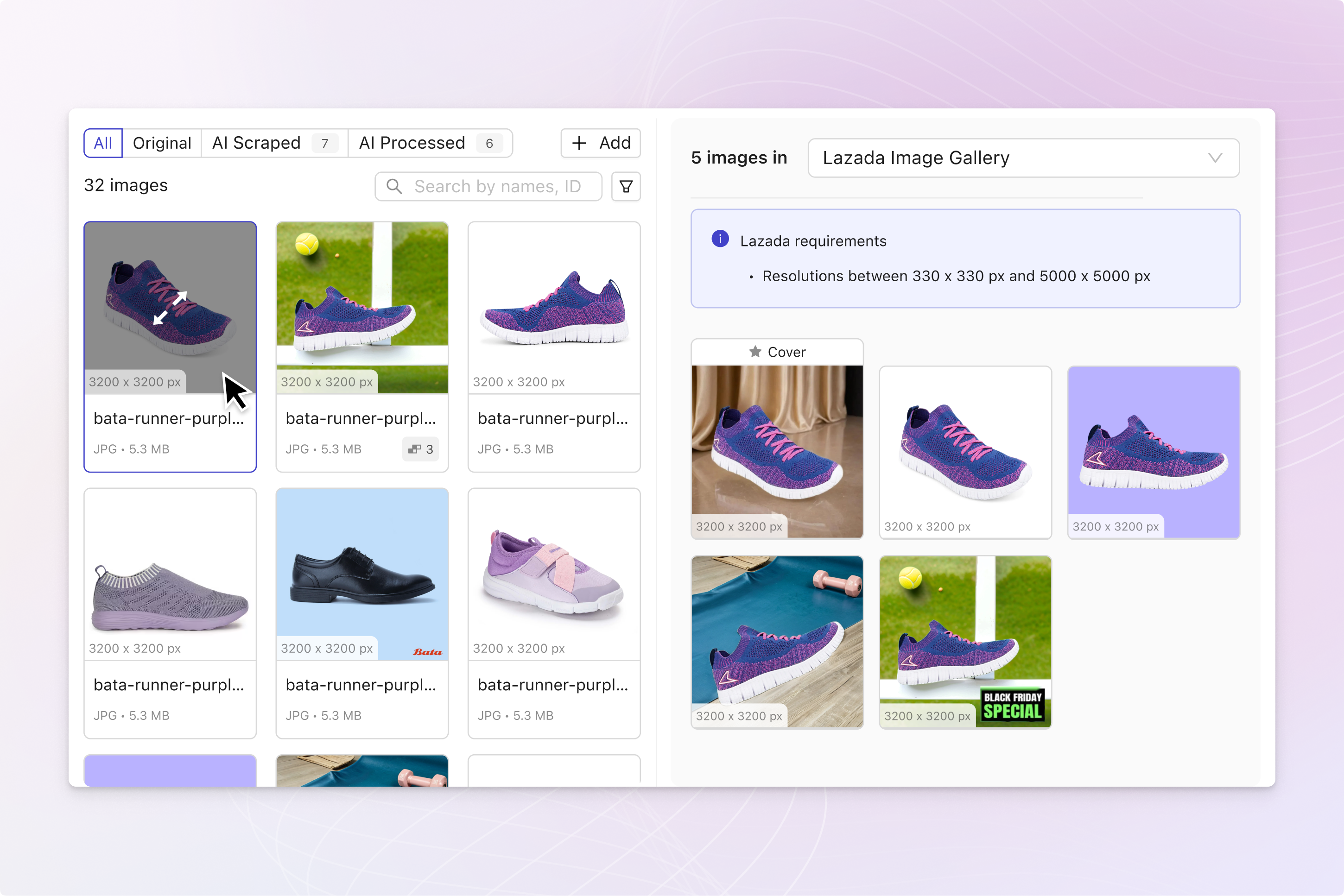Click the Add button
The width and height of the screenshot is (1344, 896).
600,143
